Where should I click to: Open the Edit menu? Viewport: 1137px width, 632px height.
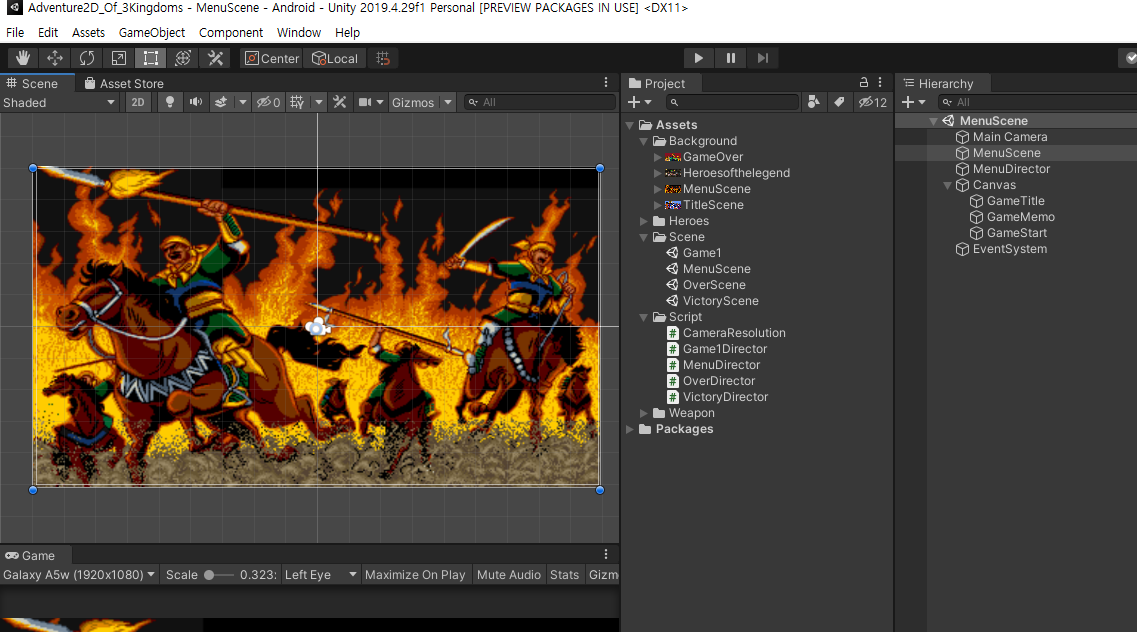click(x=48, y=33)
